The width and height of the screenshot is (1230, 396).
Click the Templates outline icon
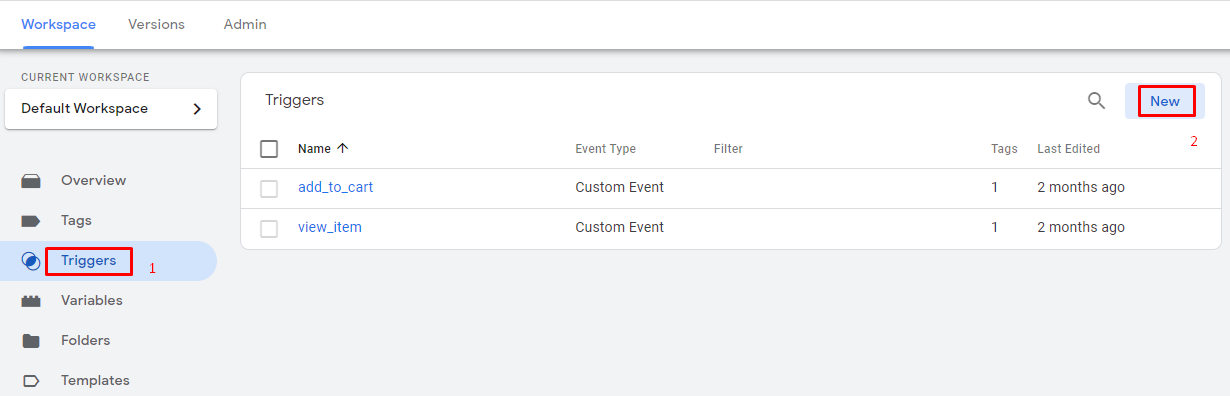tap(31, 381)
